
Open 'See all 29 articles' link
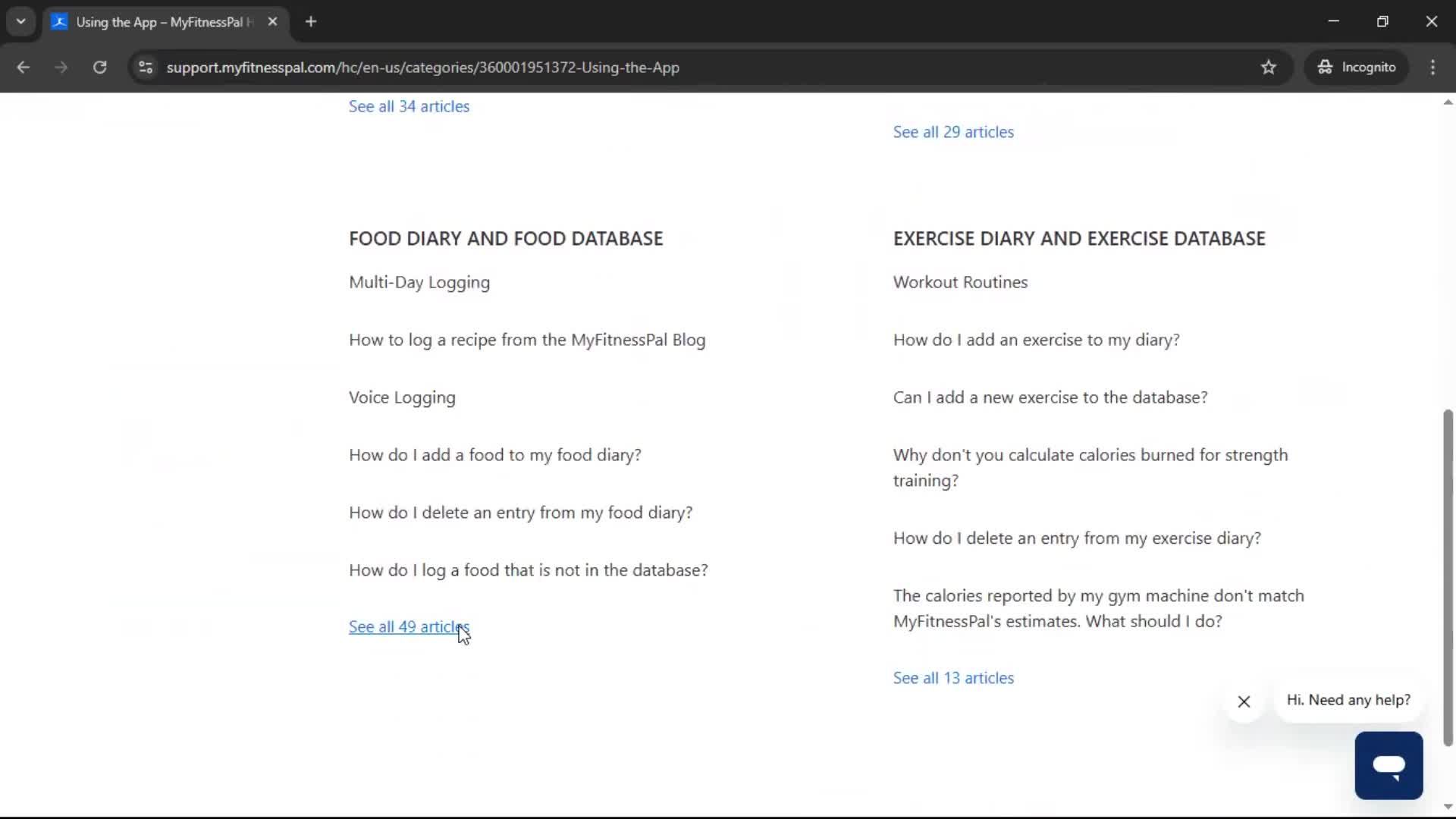pyautogui.click(x=953, y=132)
